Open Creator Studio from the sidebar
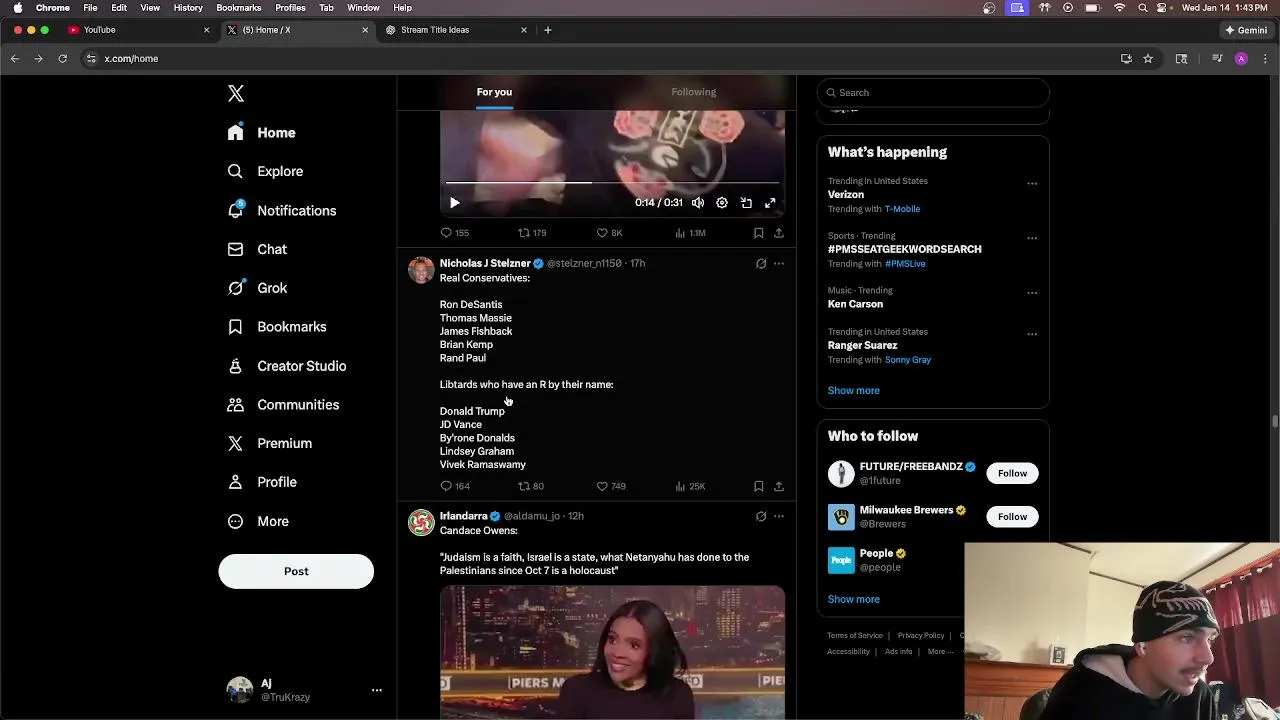Image resolution: width=1280 pixels, height=720 pixels. pyautogui.click(x=286, y=366)
